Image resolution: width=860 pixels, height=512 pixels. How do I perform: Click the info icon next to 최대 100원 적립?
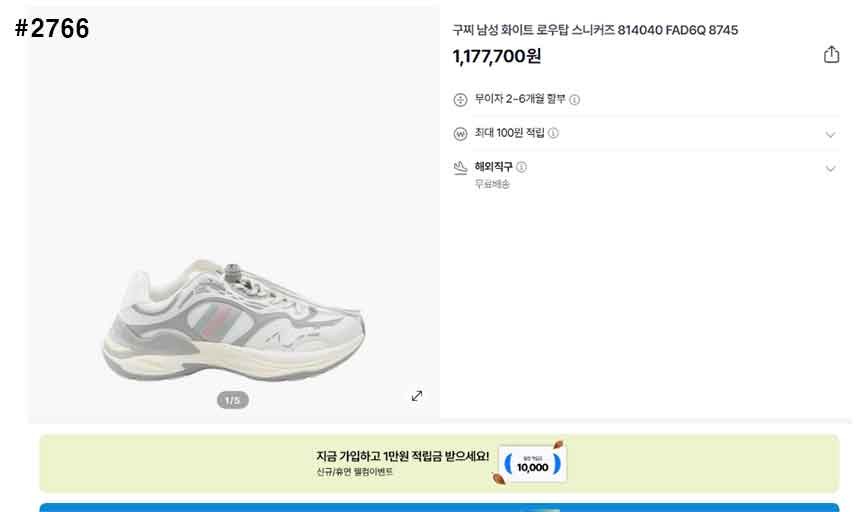point(553,133)
